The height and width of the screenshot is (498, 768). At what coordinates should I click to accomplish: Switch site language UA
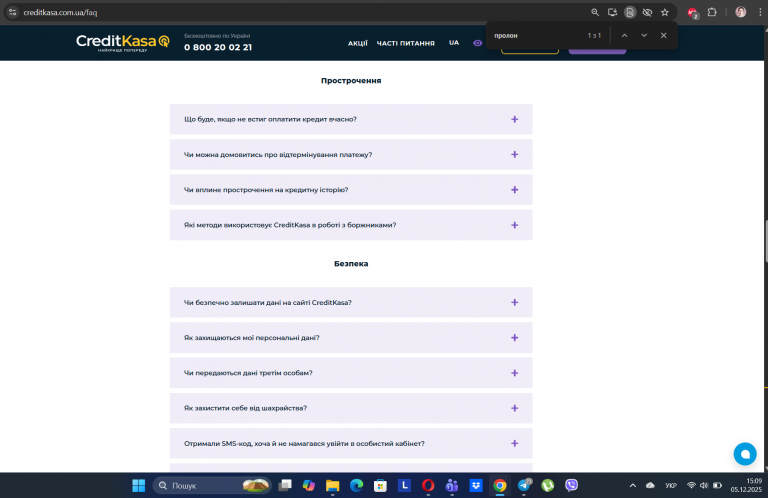click(454, 43)
